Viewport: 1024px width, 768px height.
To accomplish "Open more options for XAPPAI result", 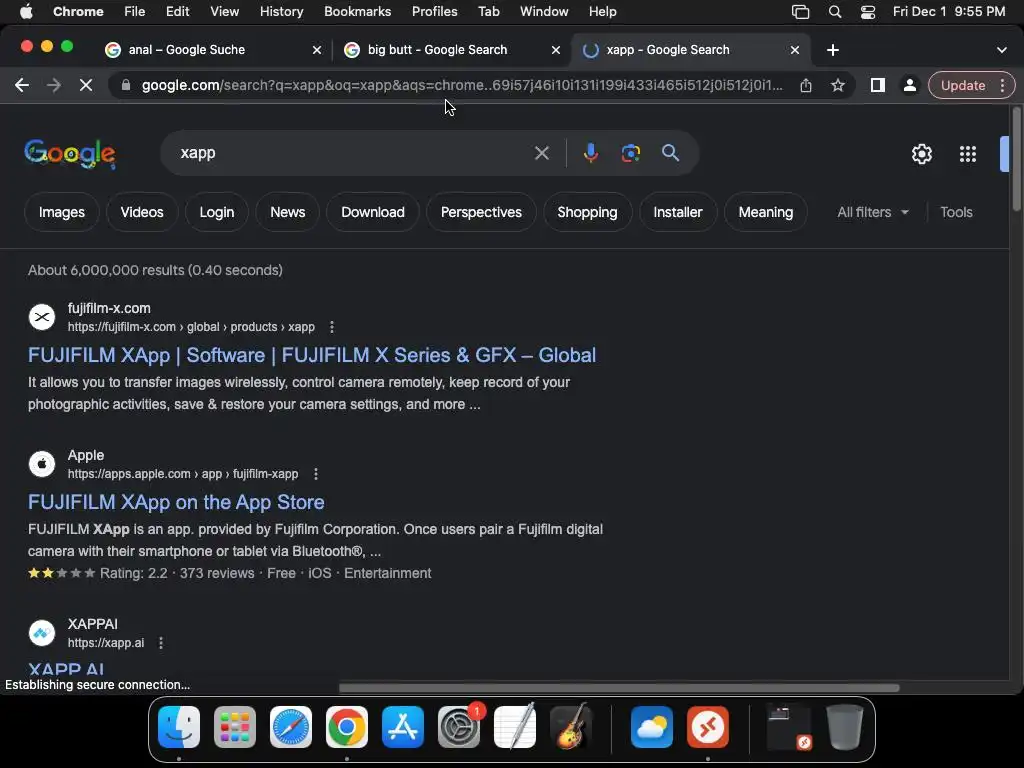I will coord(161,643).
